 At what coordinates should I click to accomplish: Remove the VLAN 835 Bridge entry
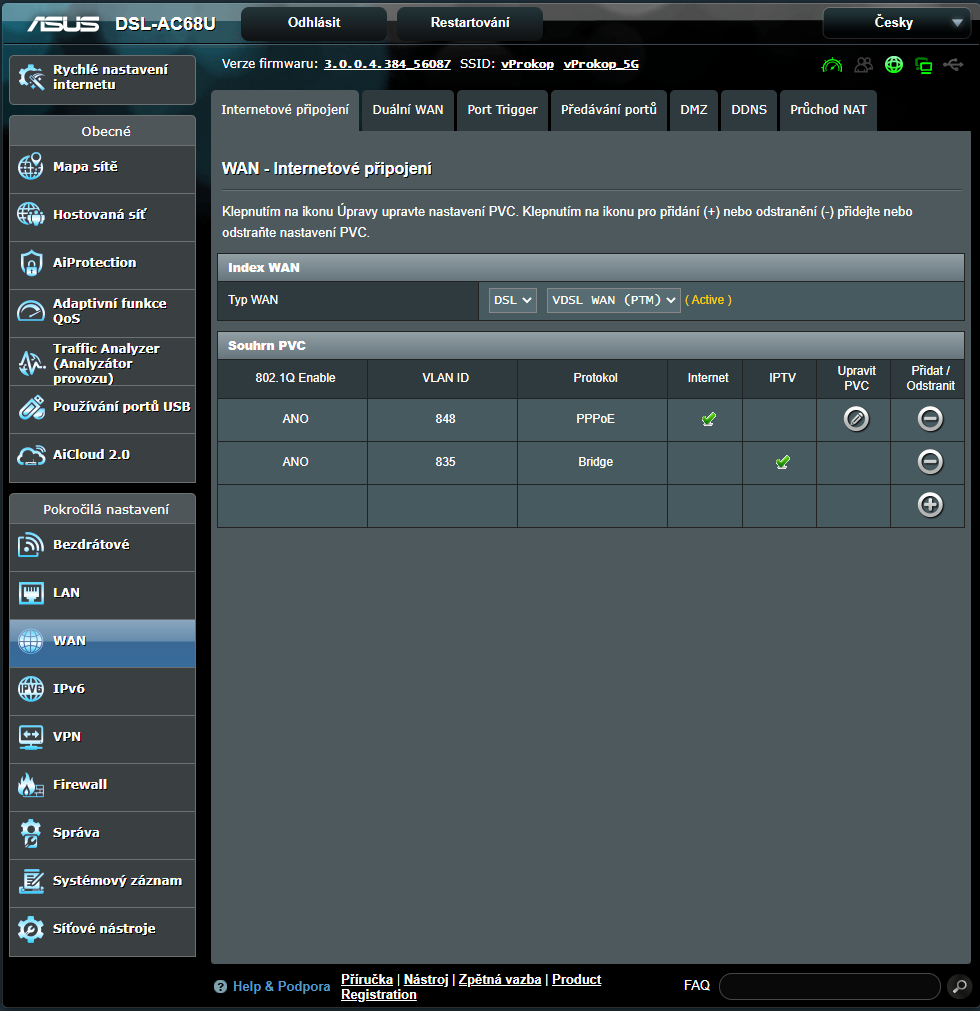[x=930, y=462]
